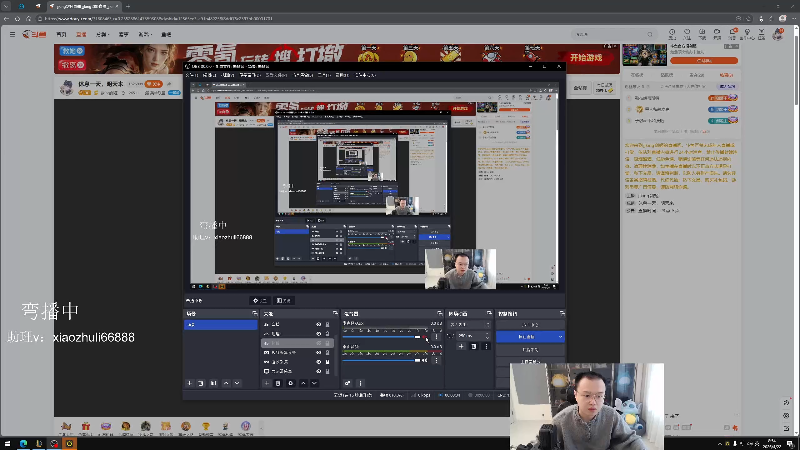The width and height of the screenshot is (800, 450).
Task: Toggle visibility eye of topmost source row
Action: pyautogui.click(x=318, y=324)
